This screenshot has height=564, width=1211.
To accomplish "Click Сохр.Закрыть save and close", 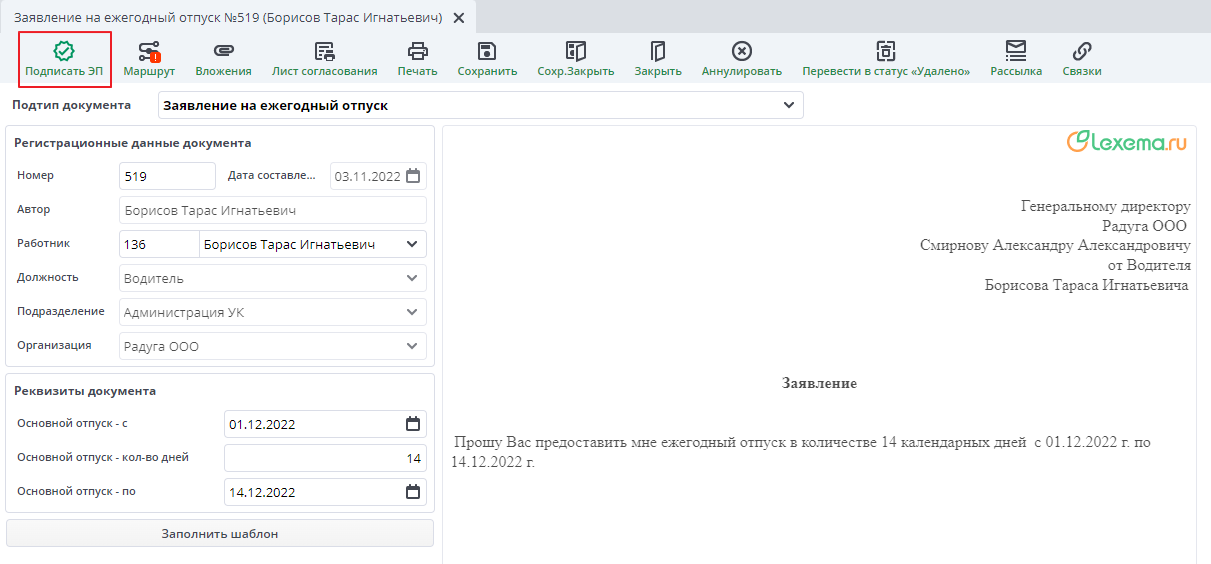I will [x=575, y=52].
